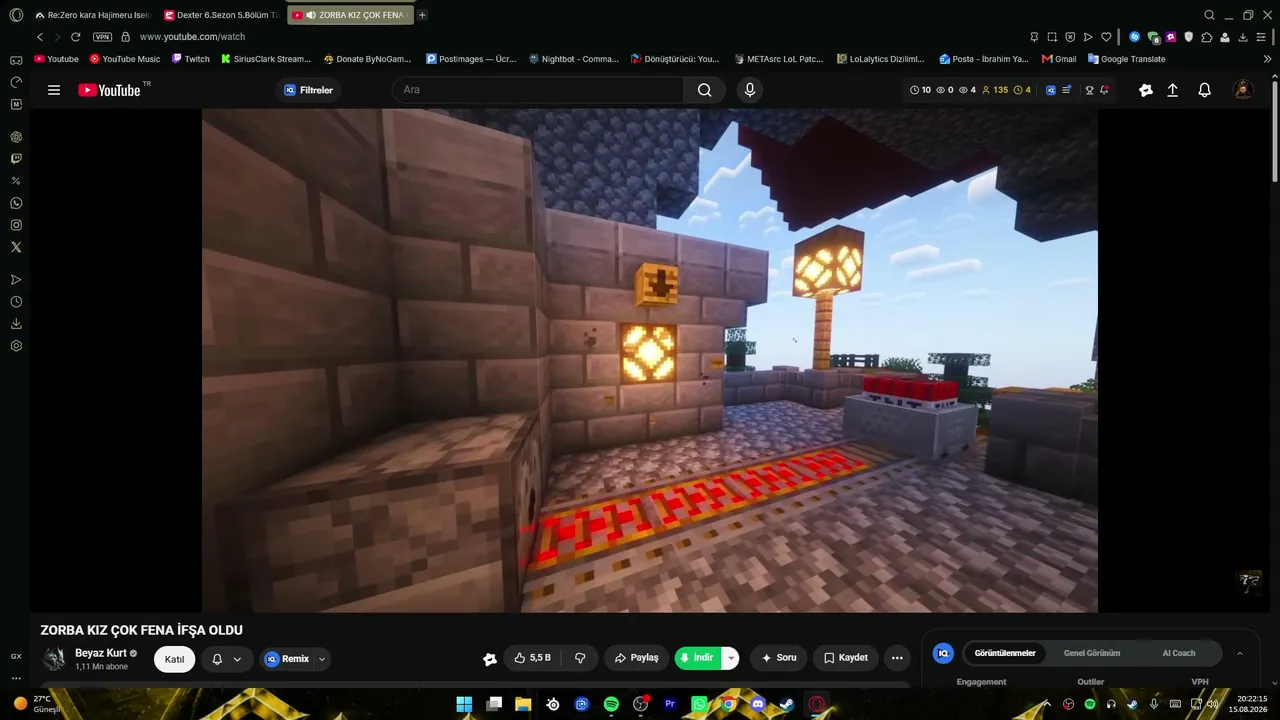This screenshot has height=720, width=1280.
Task: Open the Google Translate bookmark
Action: click(x=1127, y=59)
